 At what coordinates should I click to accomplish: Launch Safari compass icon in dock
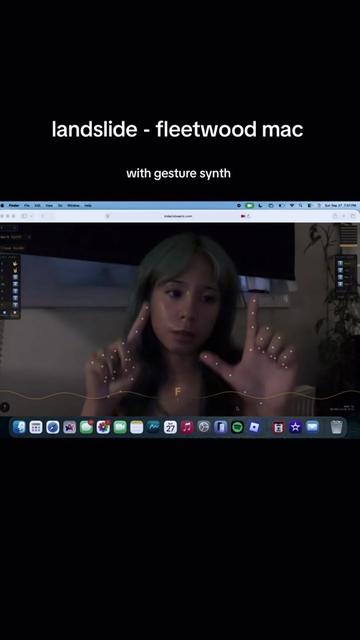pyautogui.click(x=53, y=427)
